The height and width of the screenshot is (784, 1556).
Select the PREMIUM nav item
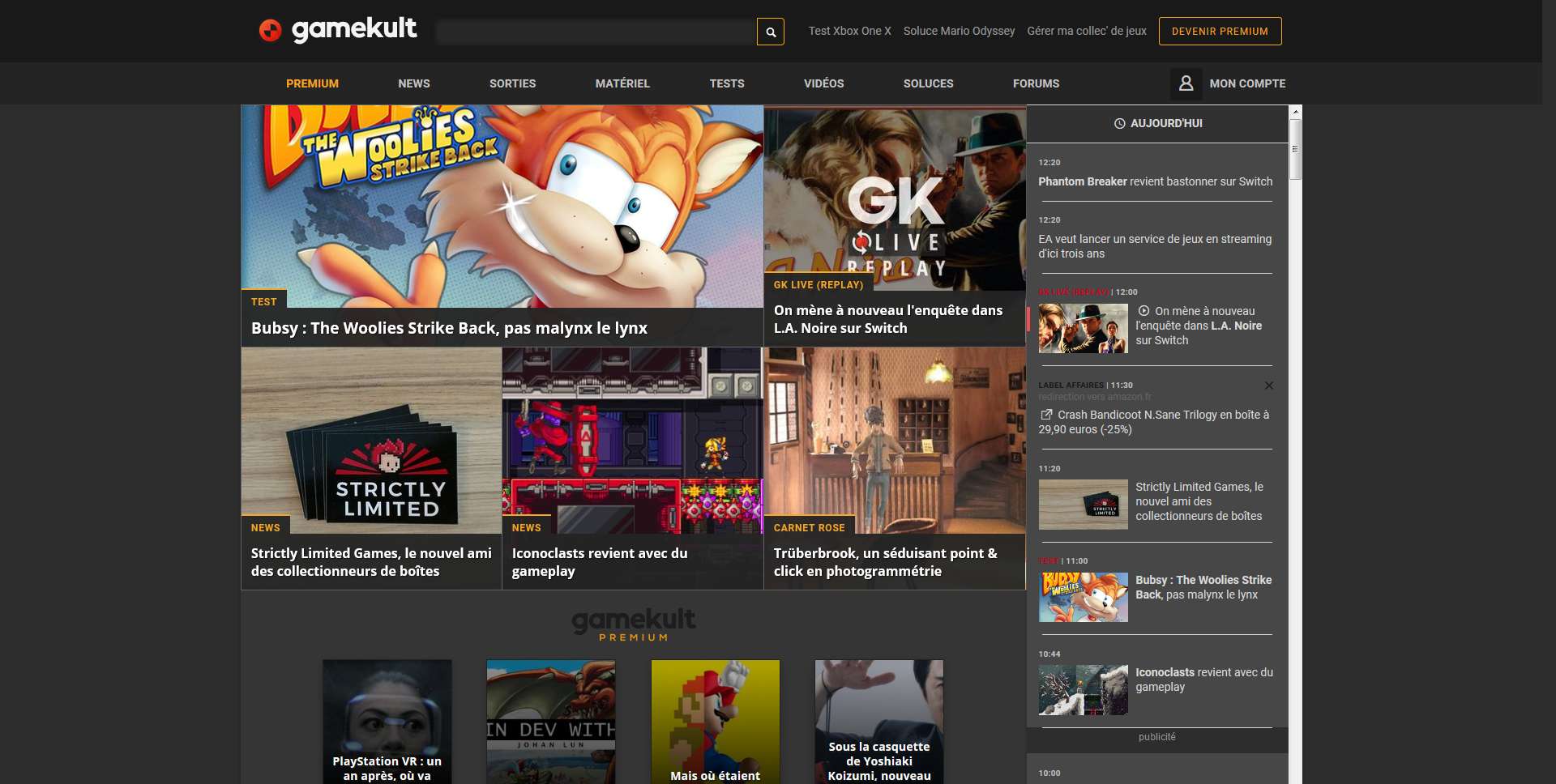tap(312, 83)
